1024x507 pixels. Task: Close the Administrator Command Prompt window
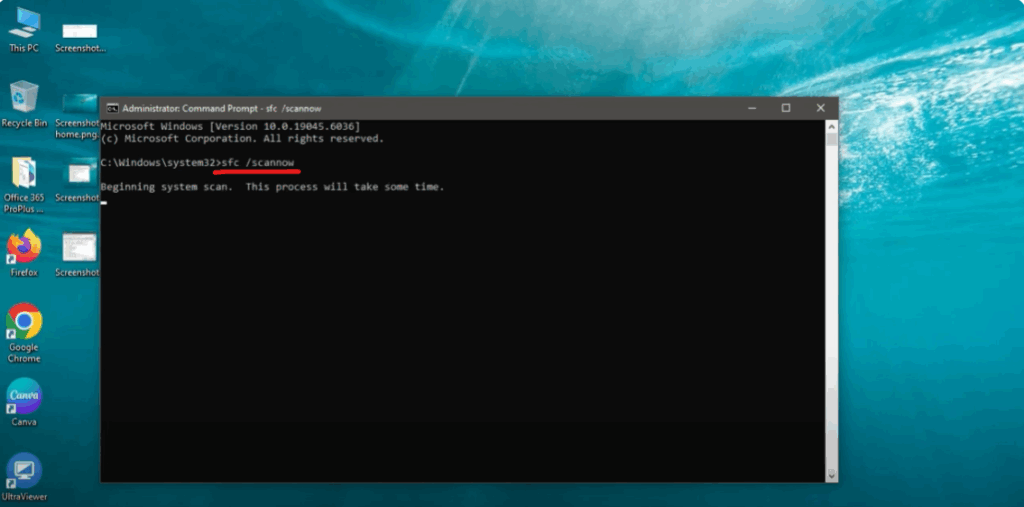pyautogui.click(x=821, y=108)
